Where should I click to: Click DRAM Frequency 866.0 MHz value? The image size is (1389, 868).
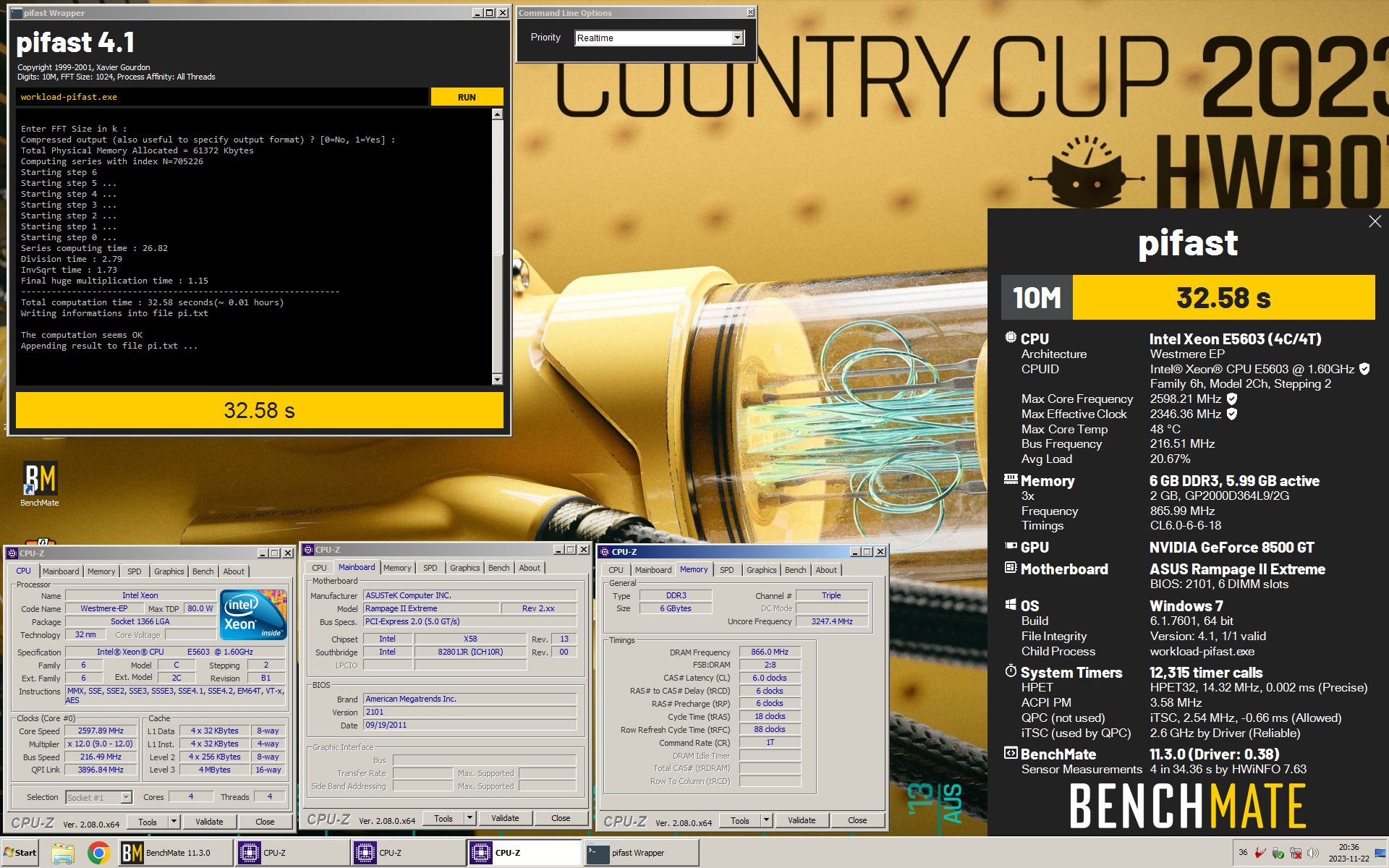770,652
